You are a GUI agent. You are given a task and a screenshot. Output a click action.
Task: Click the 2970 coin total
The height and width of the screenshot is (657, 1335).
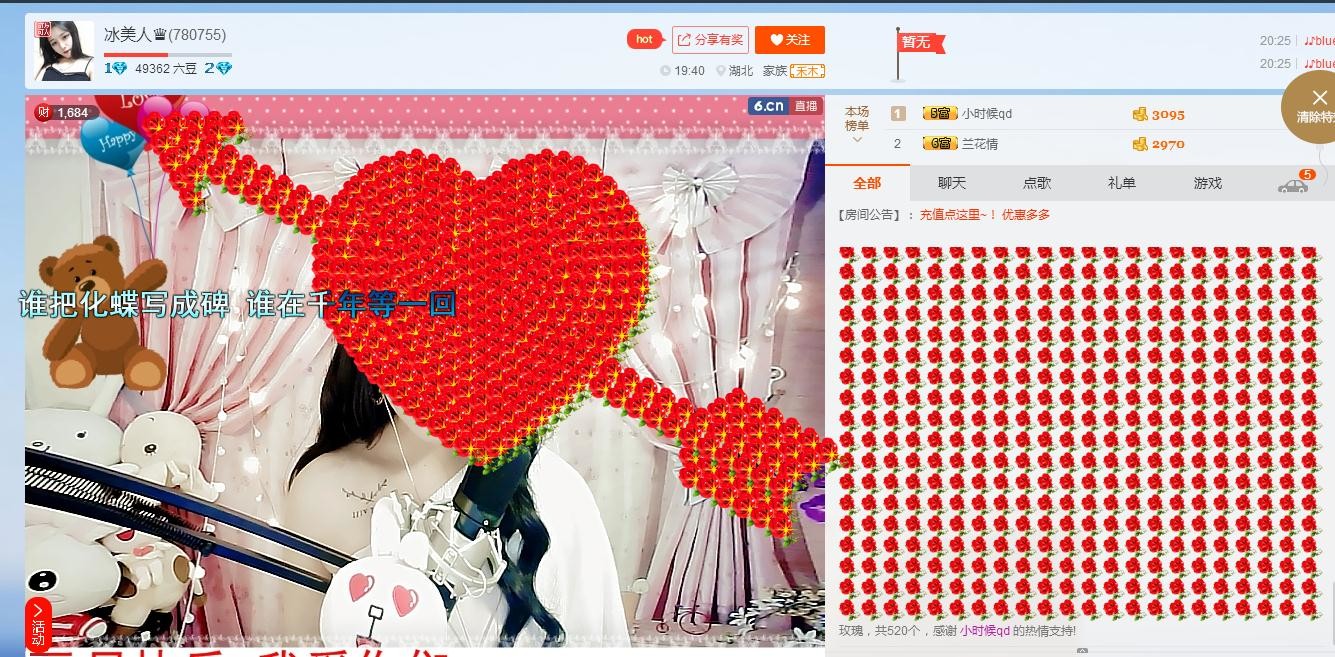[x=1168, y=144]
